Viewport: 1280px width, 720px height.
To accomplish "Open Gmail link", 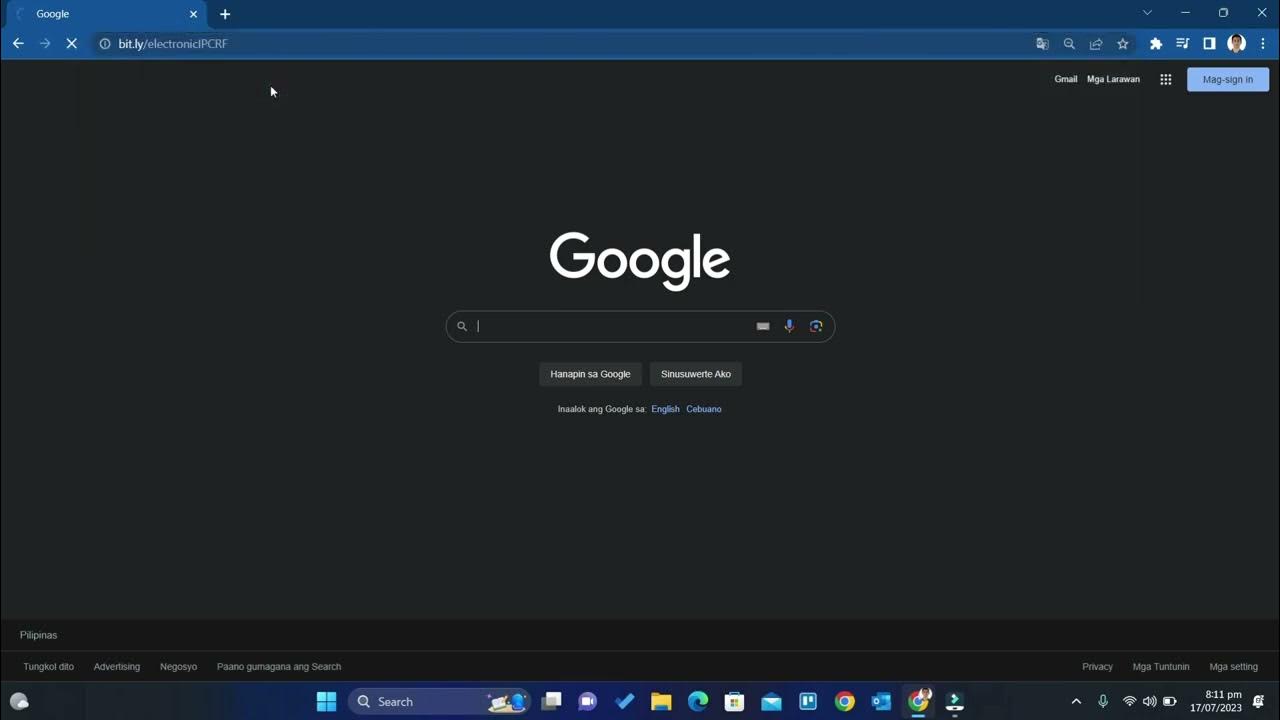I will [1066, 79].
